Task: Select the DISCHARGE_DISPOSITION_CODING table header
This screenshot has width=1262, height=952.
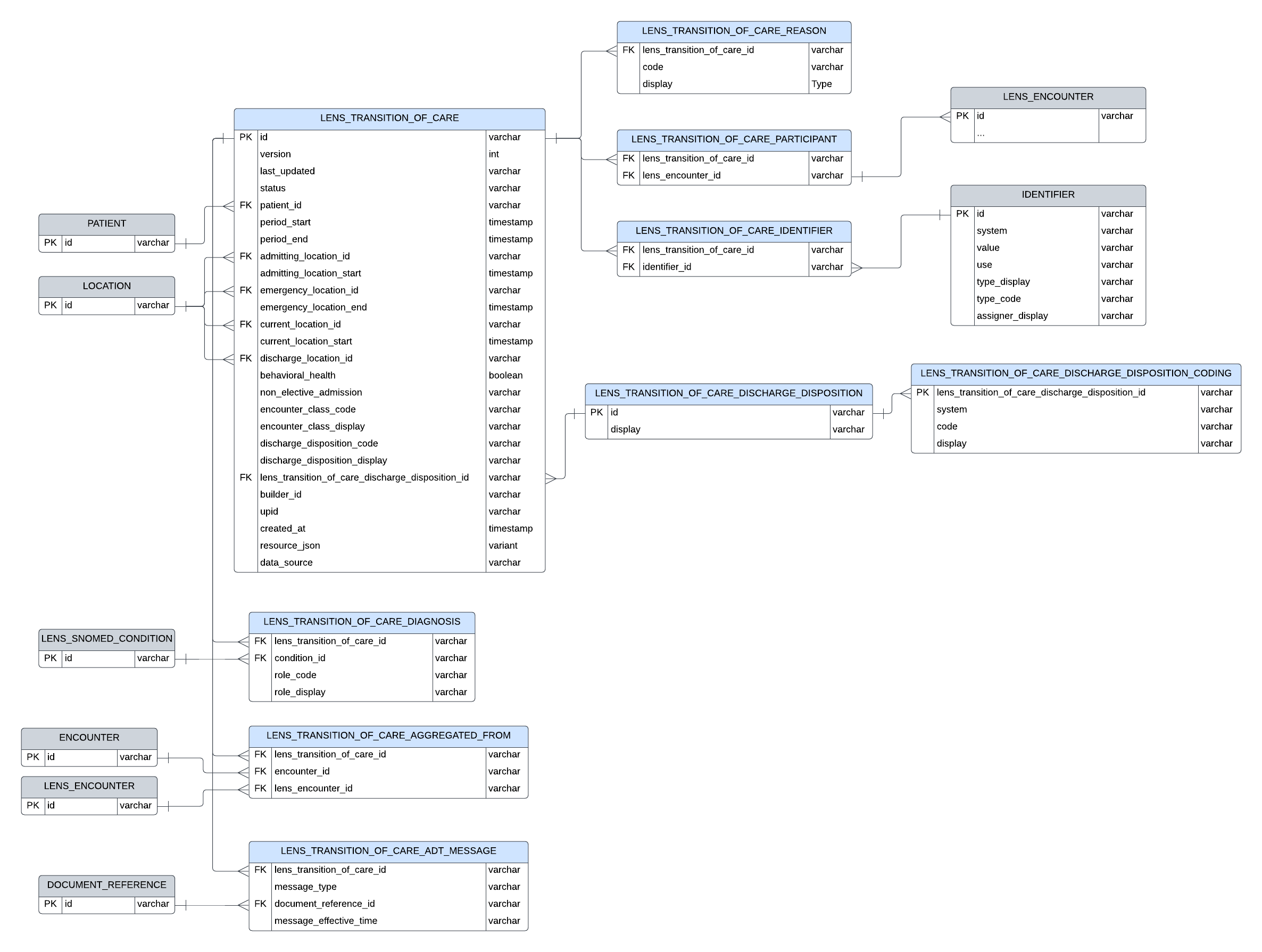Action: (x=1075, y=373)
